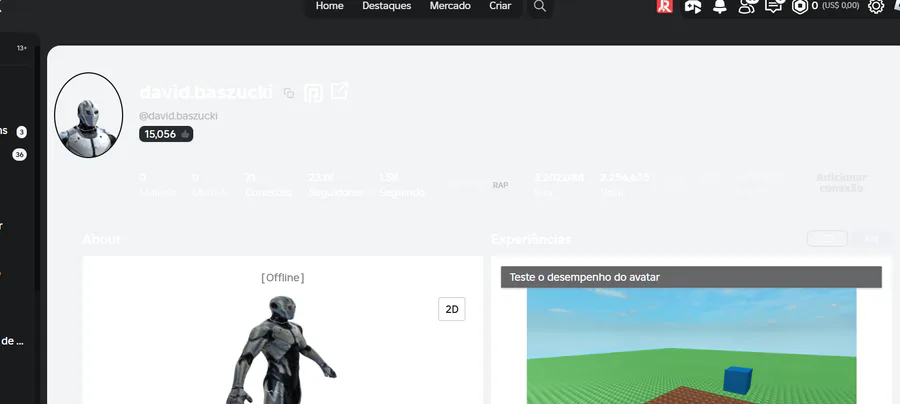Open Criar in top navigation
Screen dimensions: 900x404
(500, 6)
